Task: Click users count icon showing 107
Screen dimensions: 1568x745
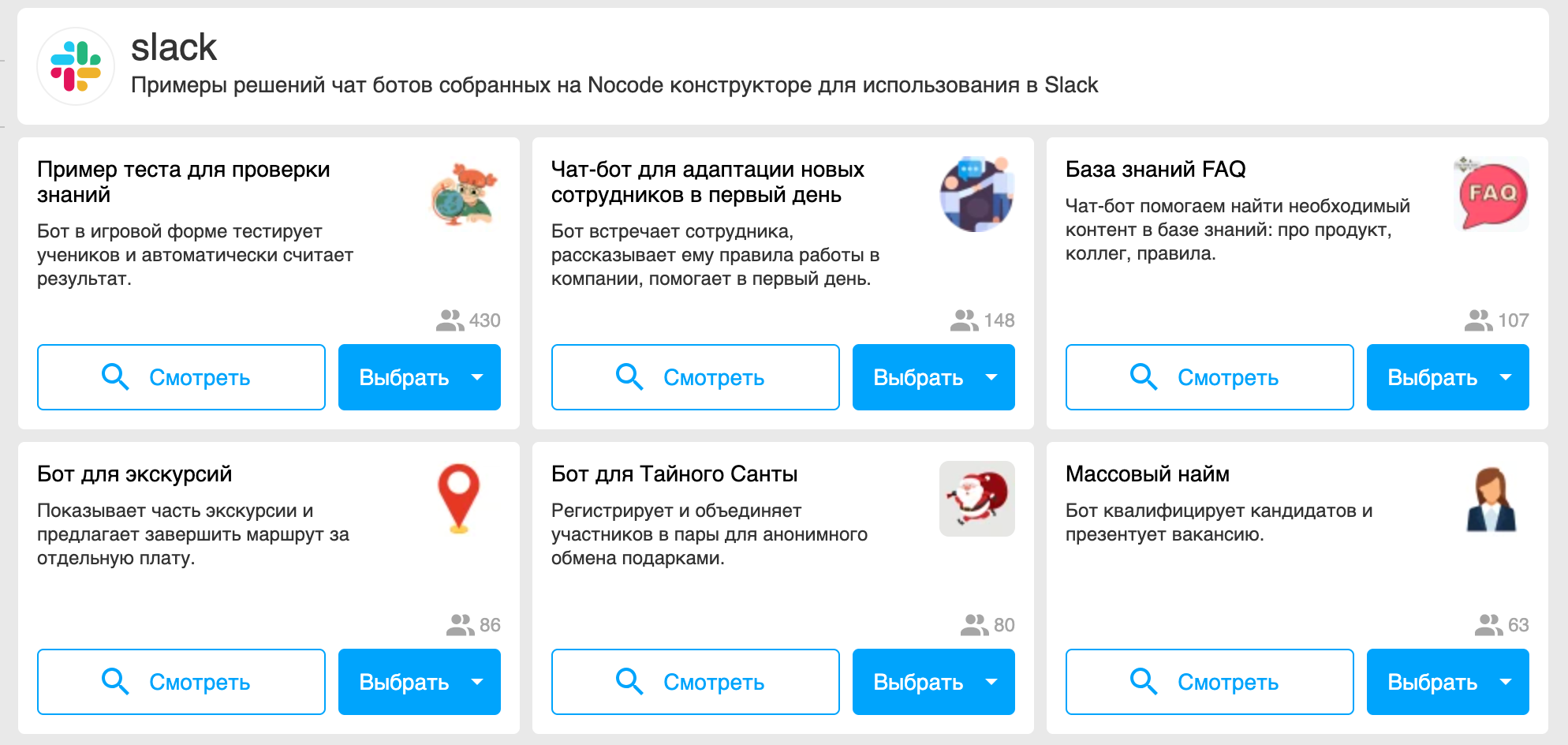Action: (1479, 320)
